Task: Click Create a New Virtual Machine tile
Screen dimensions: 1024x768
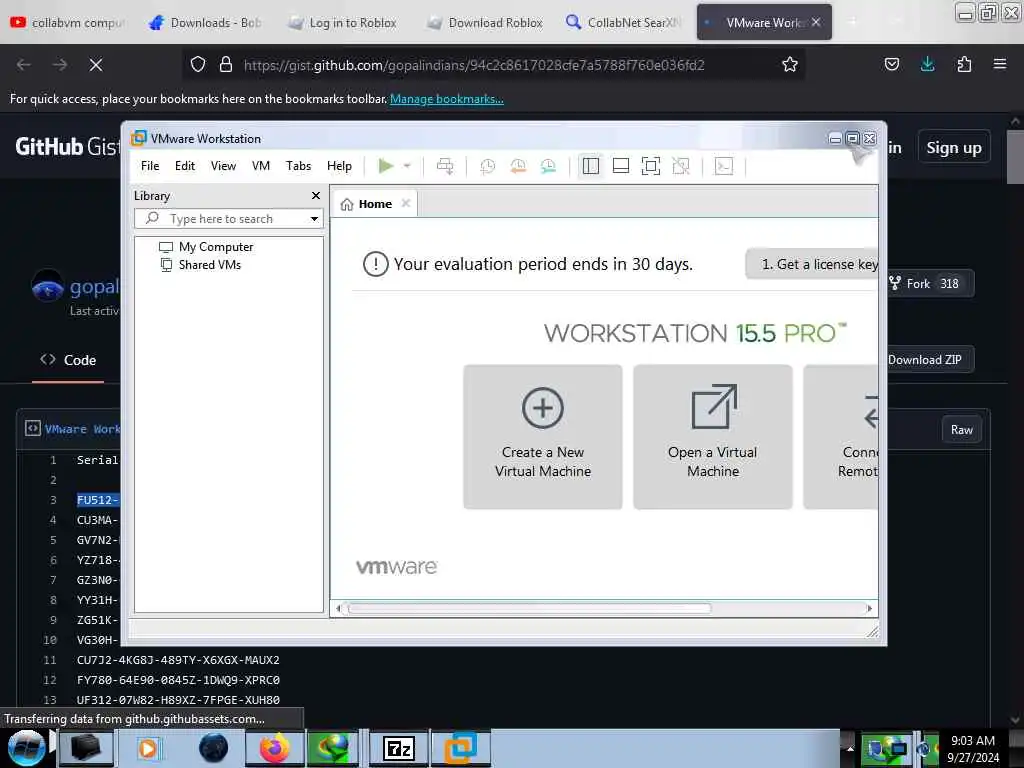Action: [543, 436]
